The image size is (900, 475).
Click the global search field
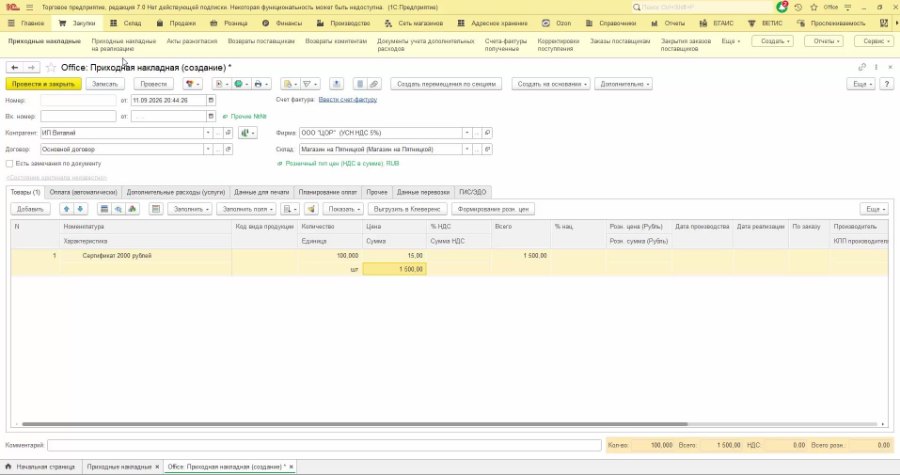[x=701, y=7]
